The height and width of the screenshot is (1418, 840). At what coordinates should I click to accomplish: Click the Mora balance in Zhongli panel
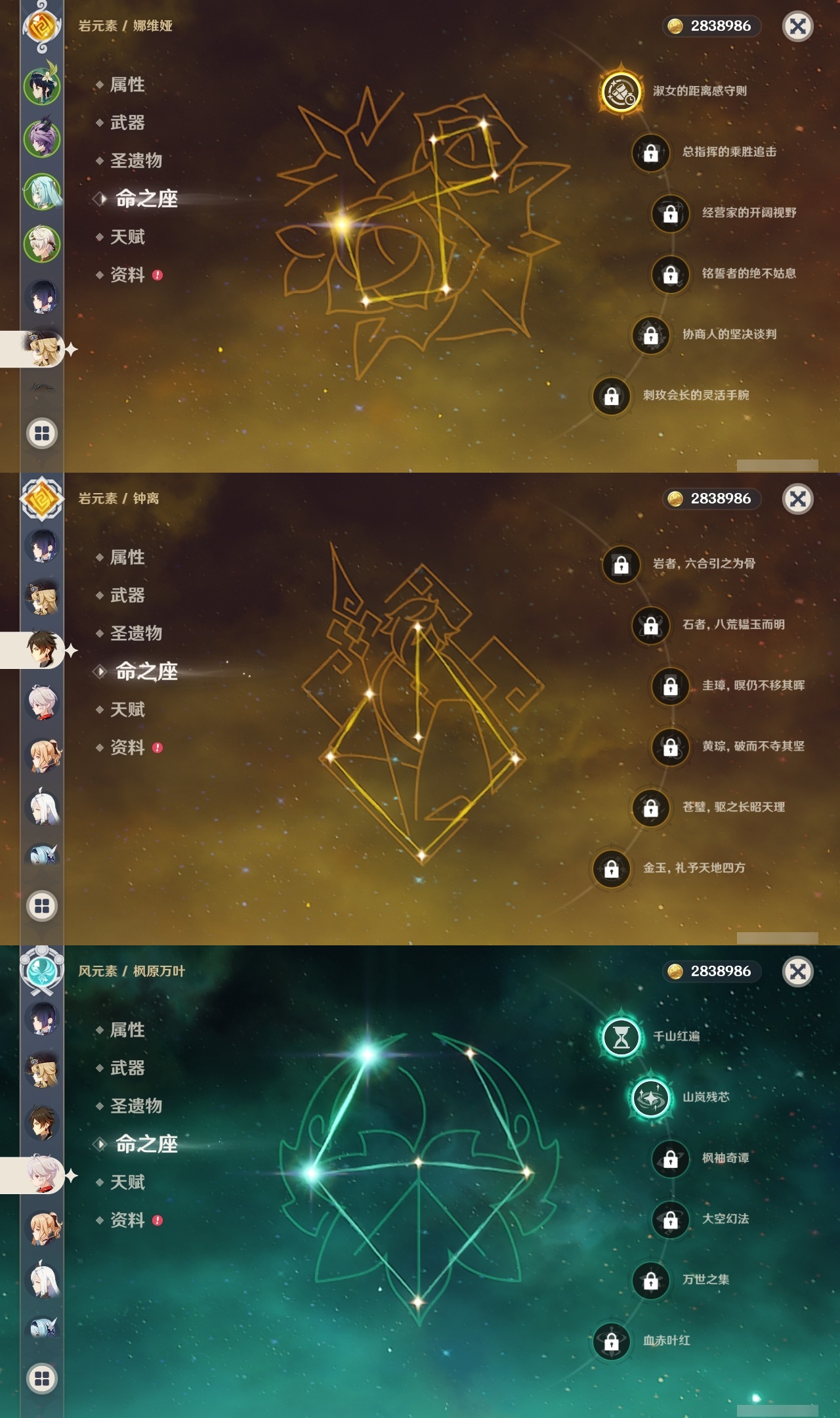[712, 499]
